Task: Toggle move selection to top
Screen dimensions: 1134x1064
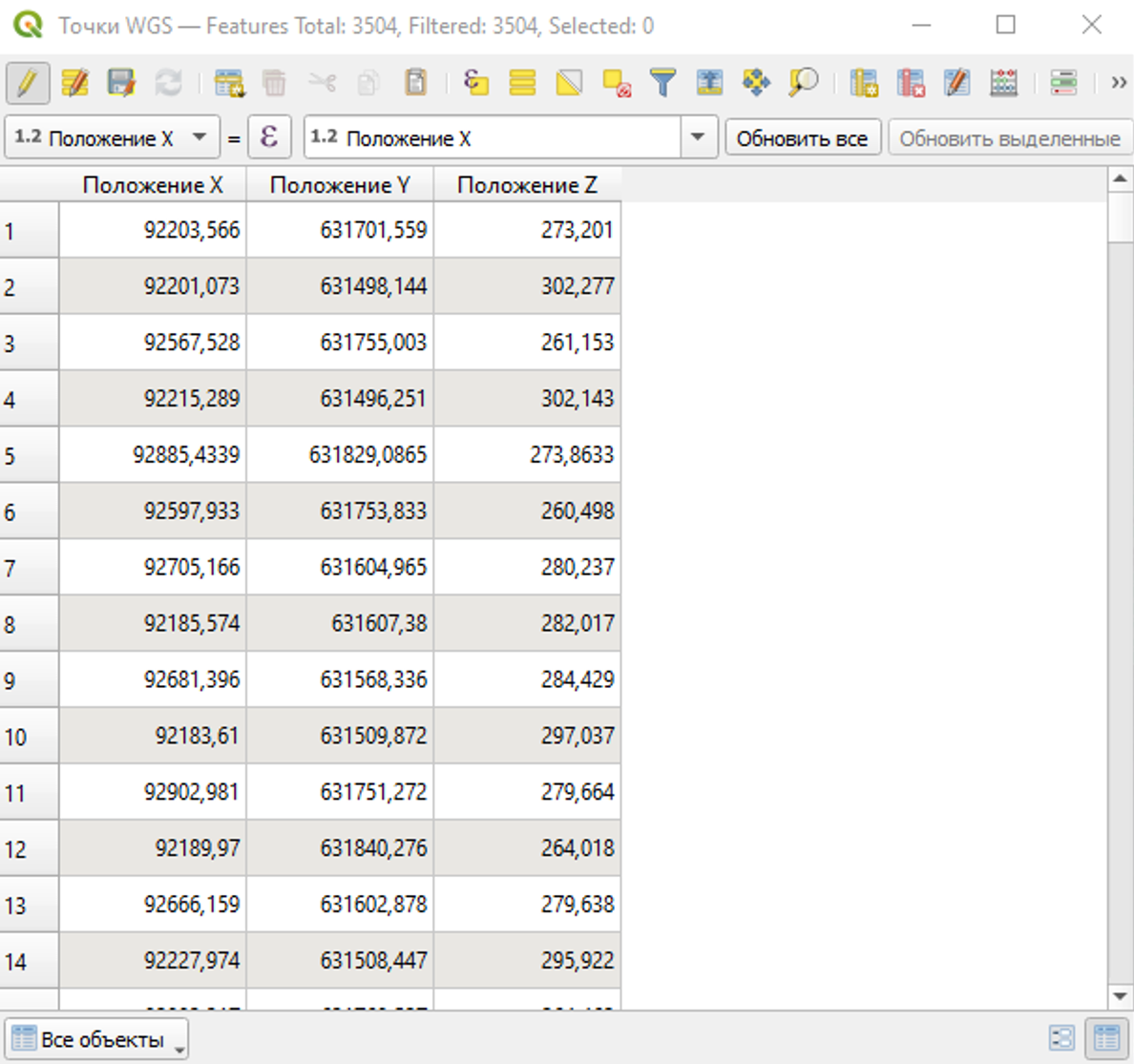Action: tap(709, 83)
